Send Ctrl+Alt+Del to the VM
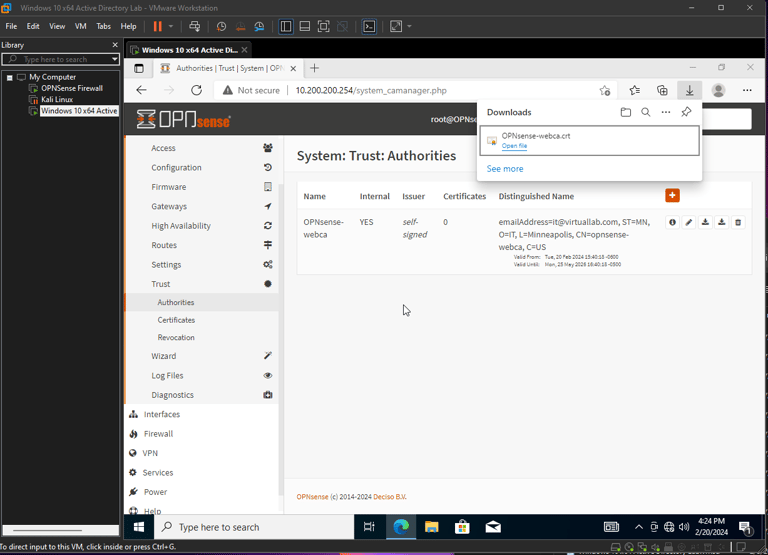768x555 pixels. click(194, 26)
